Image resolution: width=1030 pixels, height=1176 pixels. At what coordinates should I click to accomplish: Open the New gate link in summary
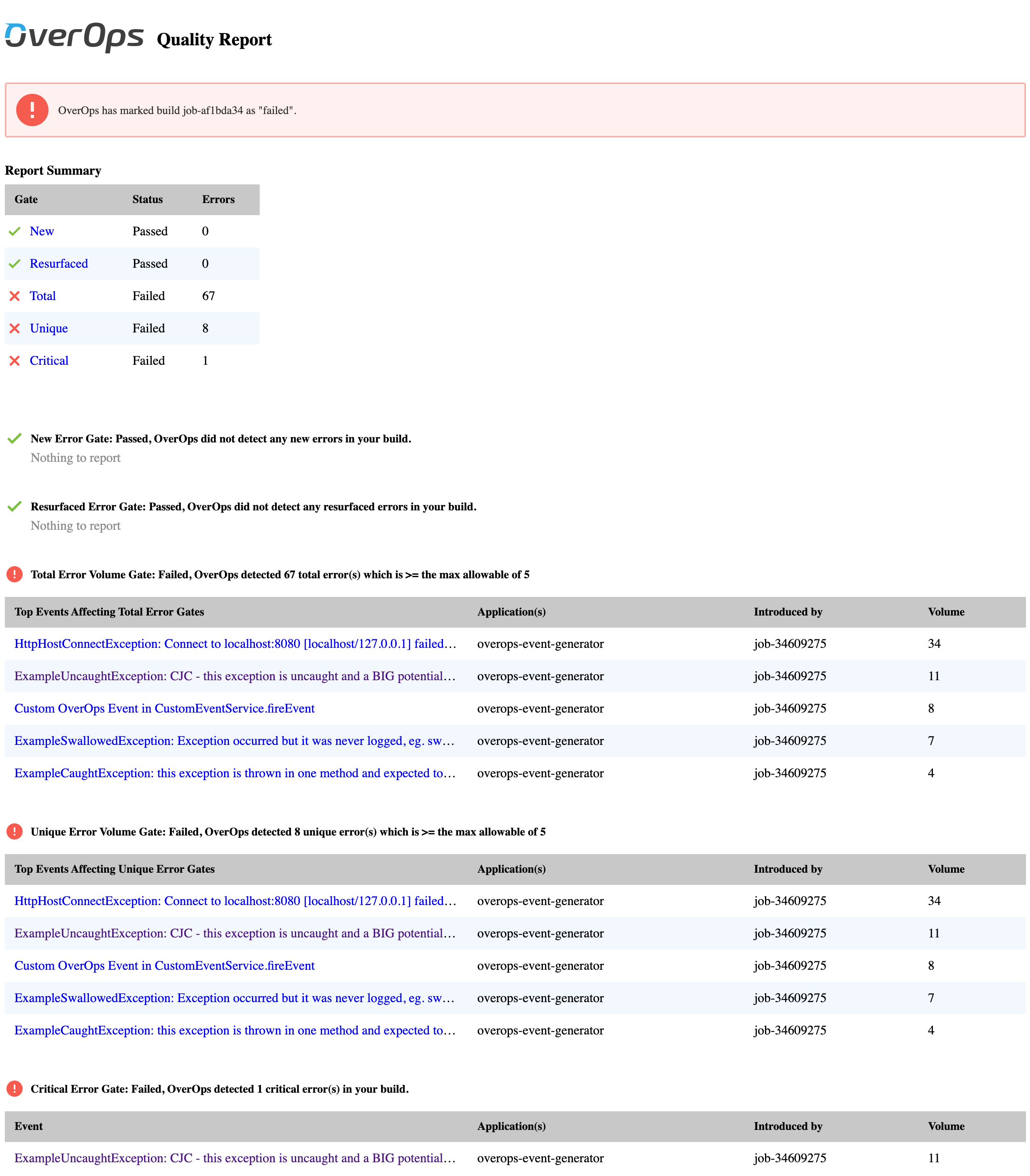click(42, 231)
